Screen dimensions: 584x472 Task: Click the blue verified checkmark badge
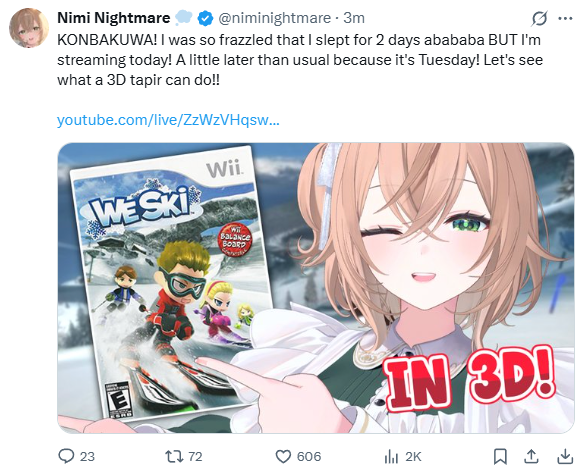205,18
